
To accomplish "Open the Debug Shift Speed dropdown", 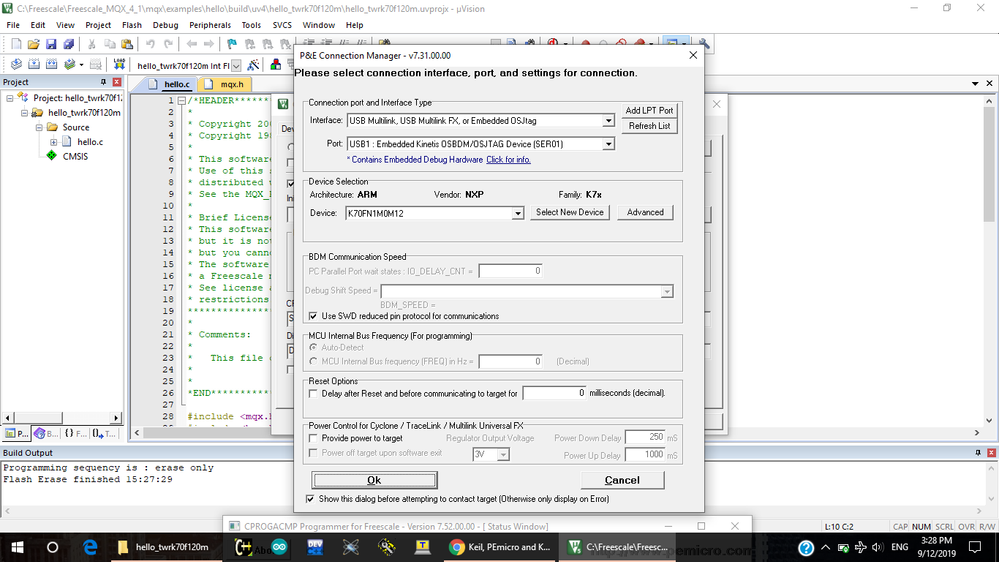I will pos(666,291).
